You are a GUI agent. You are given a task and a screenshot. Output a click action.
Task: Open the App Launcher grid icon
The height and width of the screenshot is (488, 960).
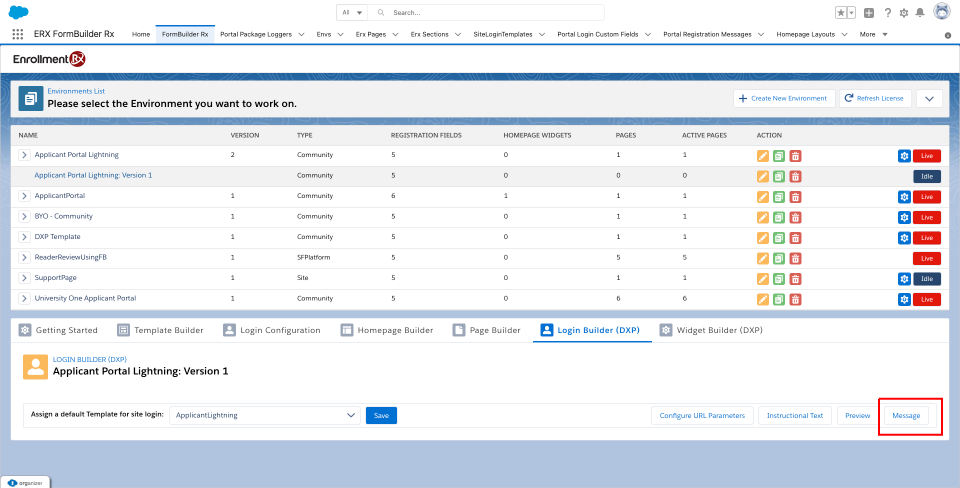tap(17, 34)
